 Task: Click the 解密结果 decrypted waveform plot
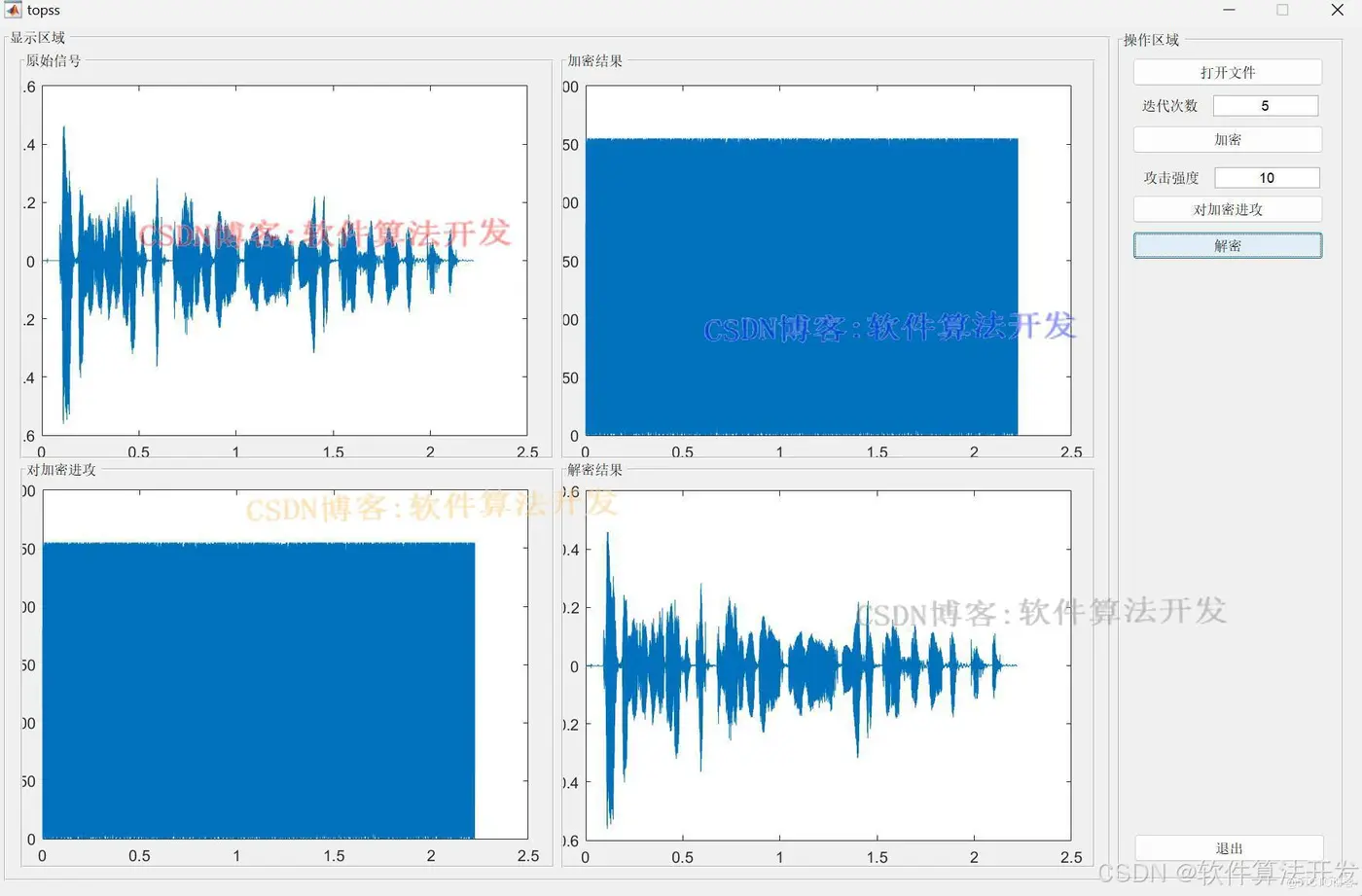click(828, 664)
